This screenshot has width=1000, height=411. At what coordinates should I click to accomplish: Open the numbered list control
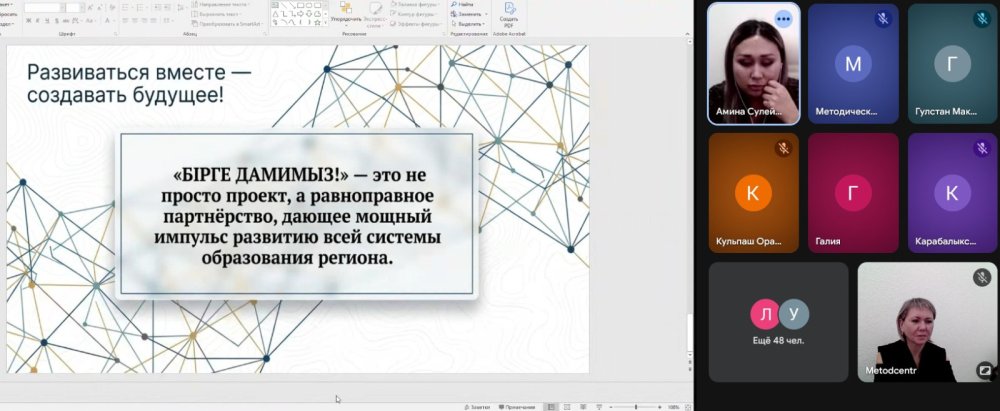(x=142, y=8)
